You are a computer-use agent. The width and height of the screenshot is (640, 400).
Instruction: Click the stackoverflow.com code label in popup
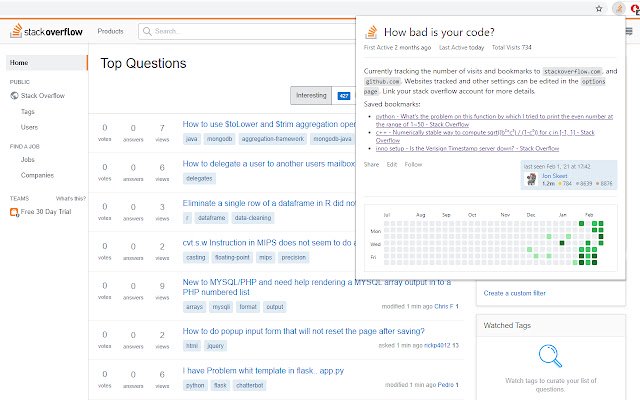(572, 71)
